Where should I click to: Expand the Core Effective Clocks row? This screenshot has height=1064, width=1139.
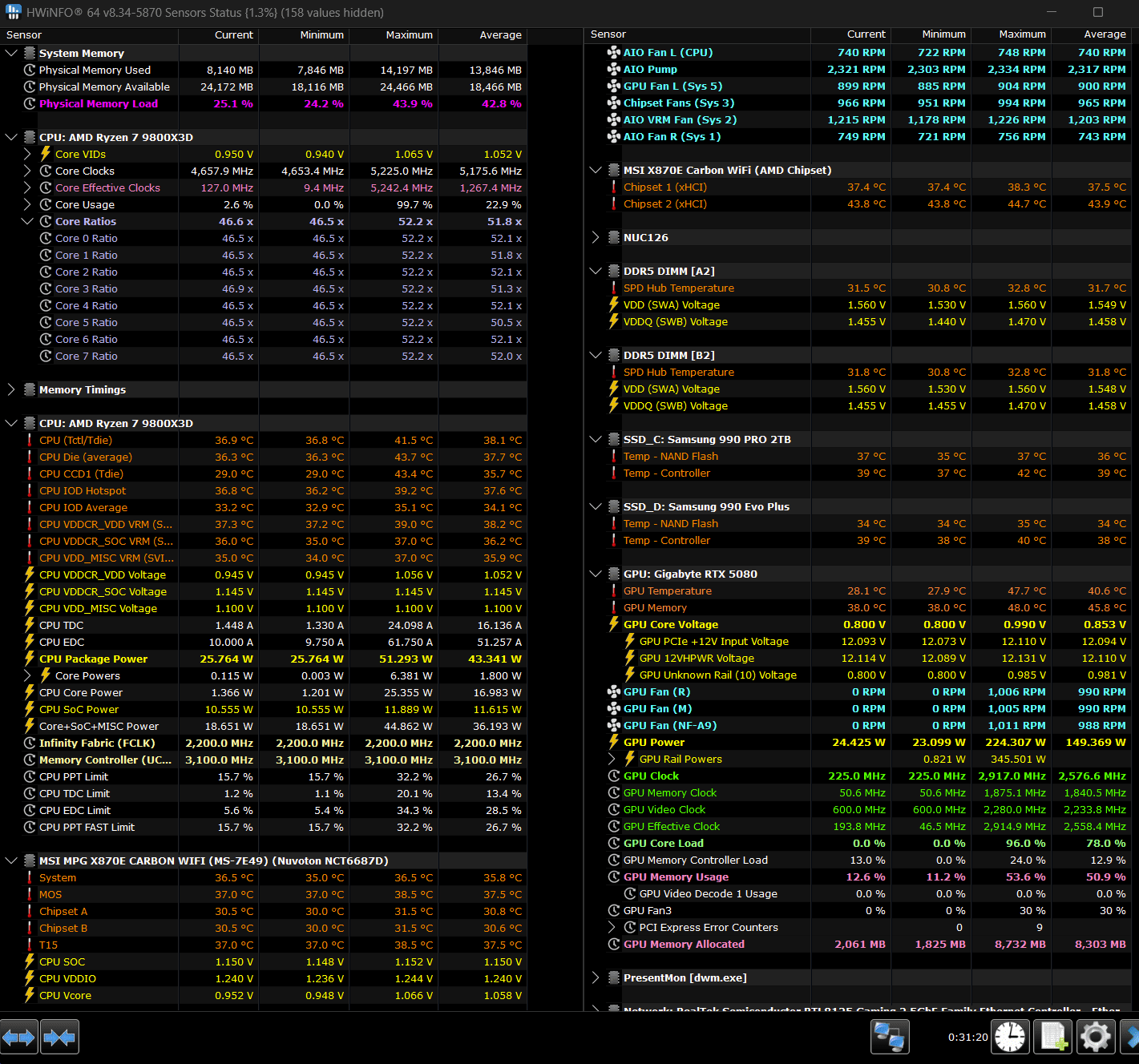(27, 188)
